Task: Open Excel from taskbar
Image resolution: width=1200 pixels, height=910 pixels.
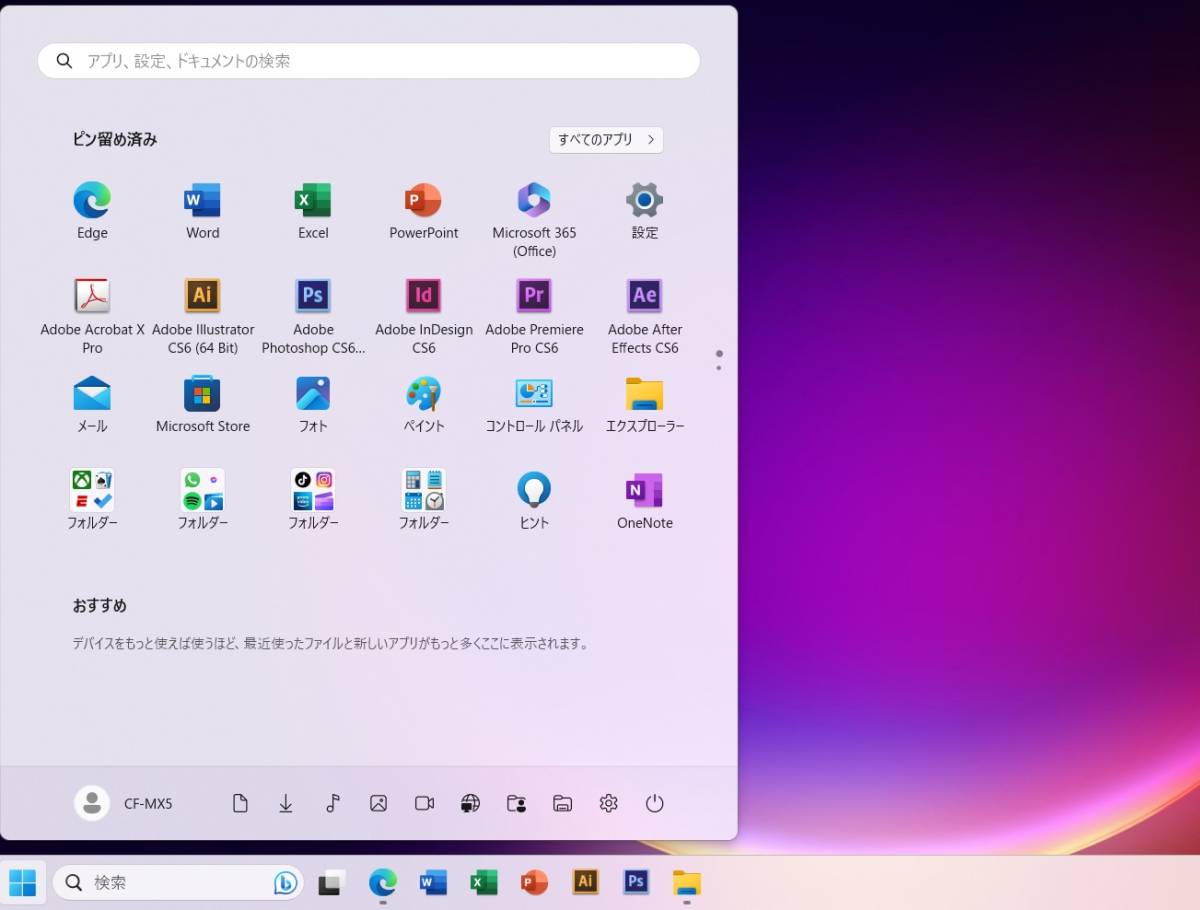Action: click(x=484, y=882)
